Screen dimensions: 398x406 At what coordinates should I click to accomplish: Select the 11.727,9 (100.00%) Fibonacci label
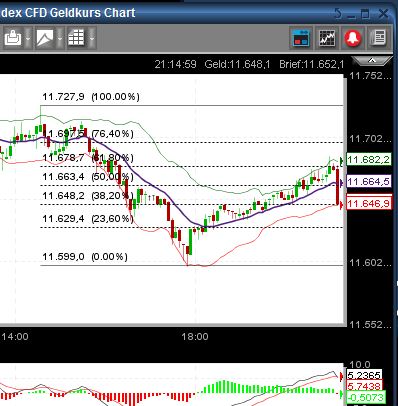(x=91, y=97)
